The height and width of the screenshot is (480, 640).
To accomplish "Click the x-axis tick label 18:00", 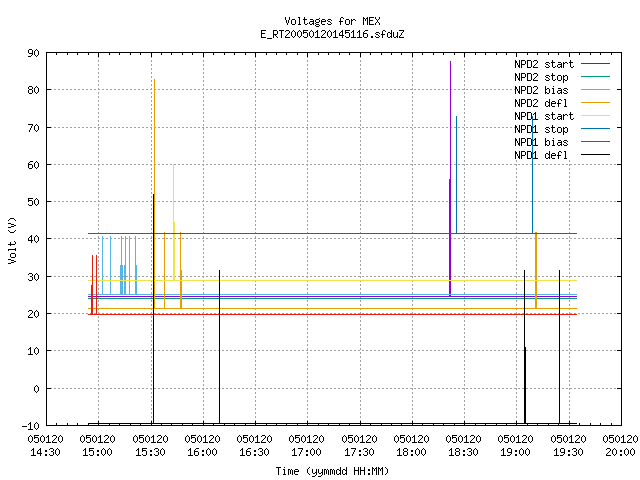I will 411,452.
